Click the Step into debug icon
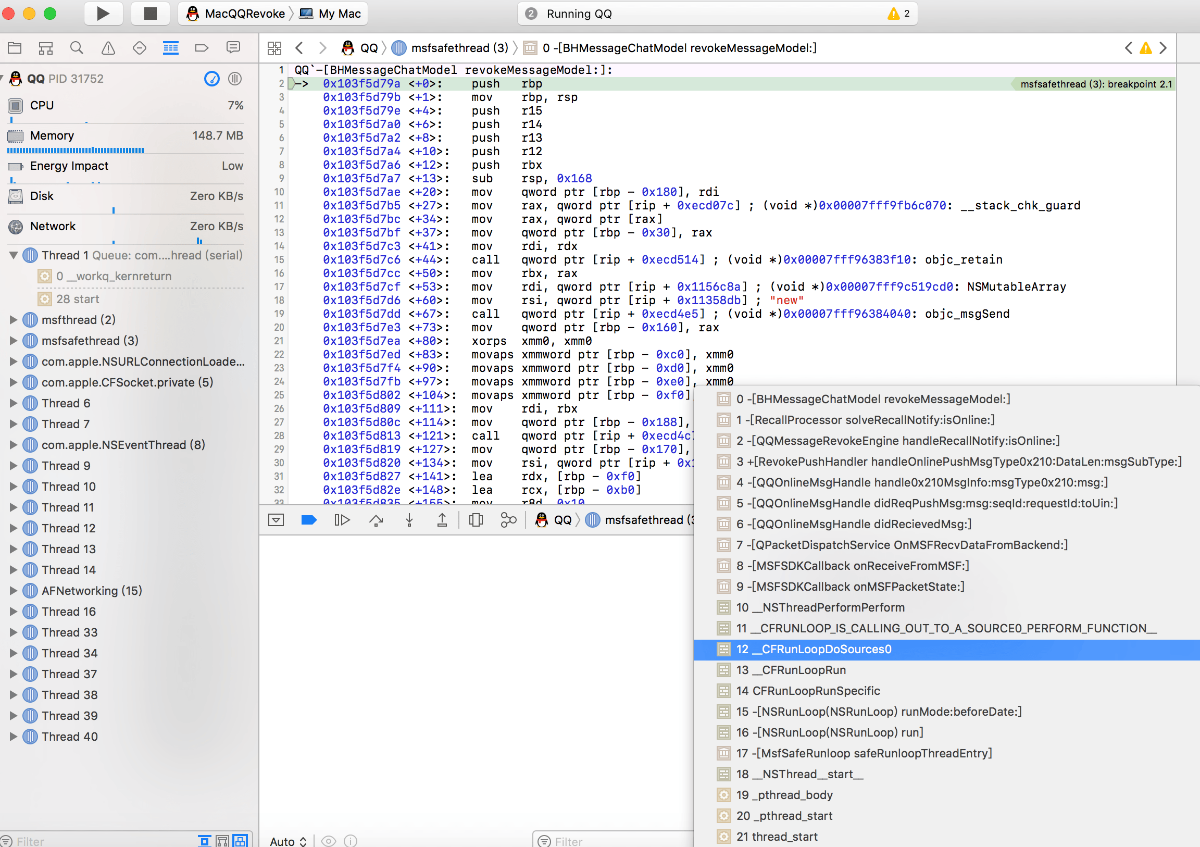Image resolution: width=1200 pixels, height=847 pixels. [409, 520]
